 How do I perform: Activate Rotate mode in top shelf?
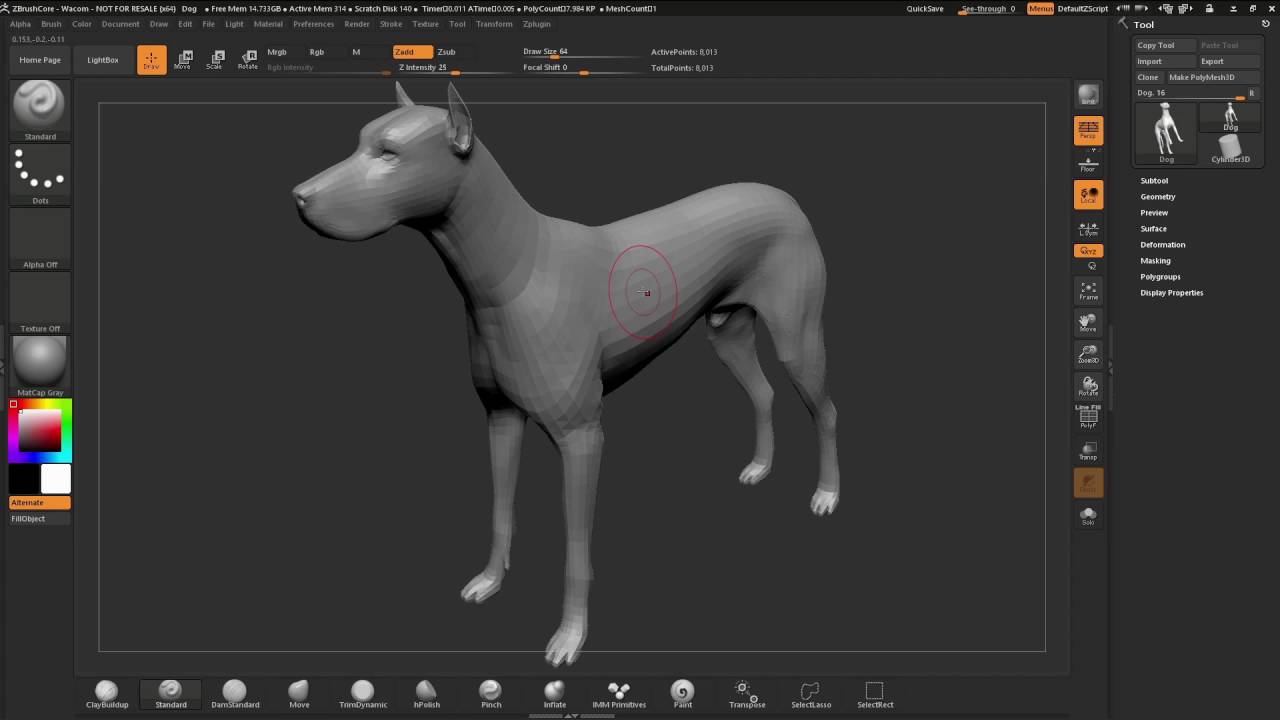(247, 60)
